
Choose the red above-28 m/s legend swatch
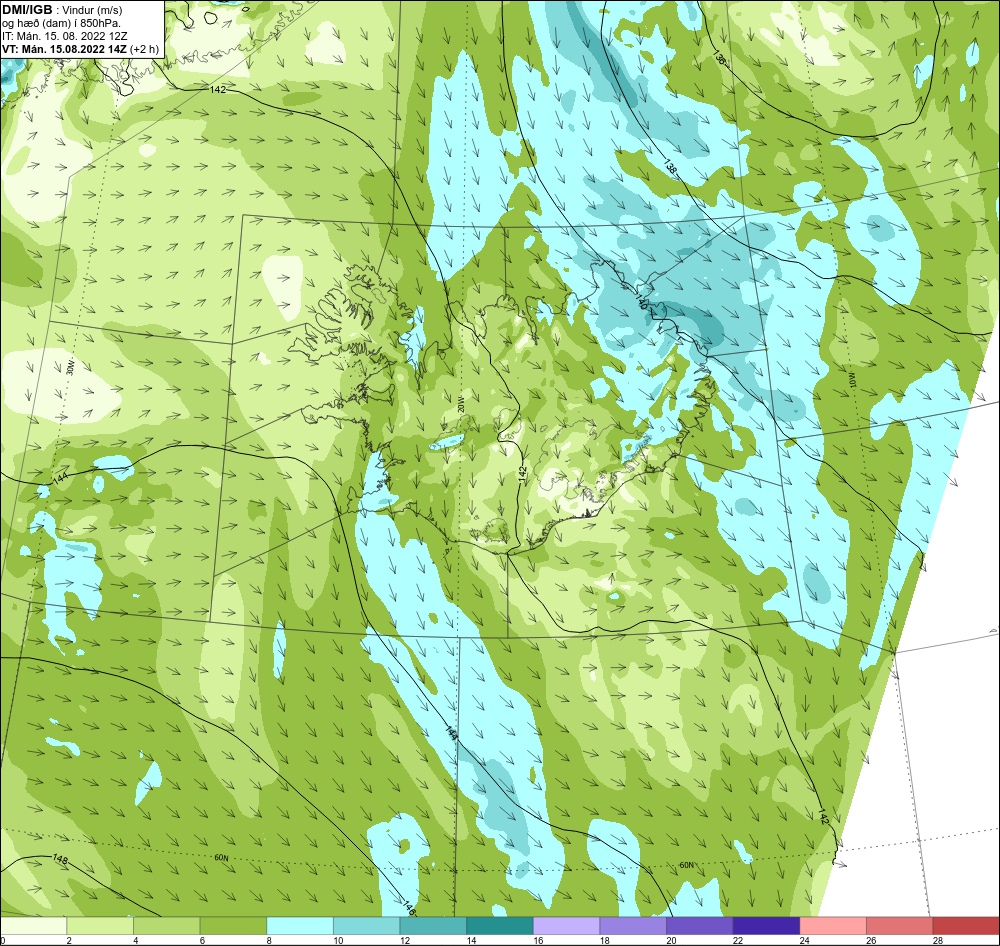[x=966, y=926]
